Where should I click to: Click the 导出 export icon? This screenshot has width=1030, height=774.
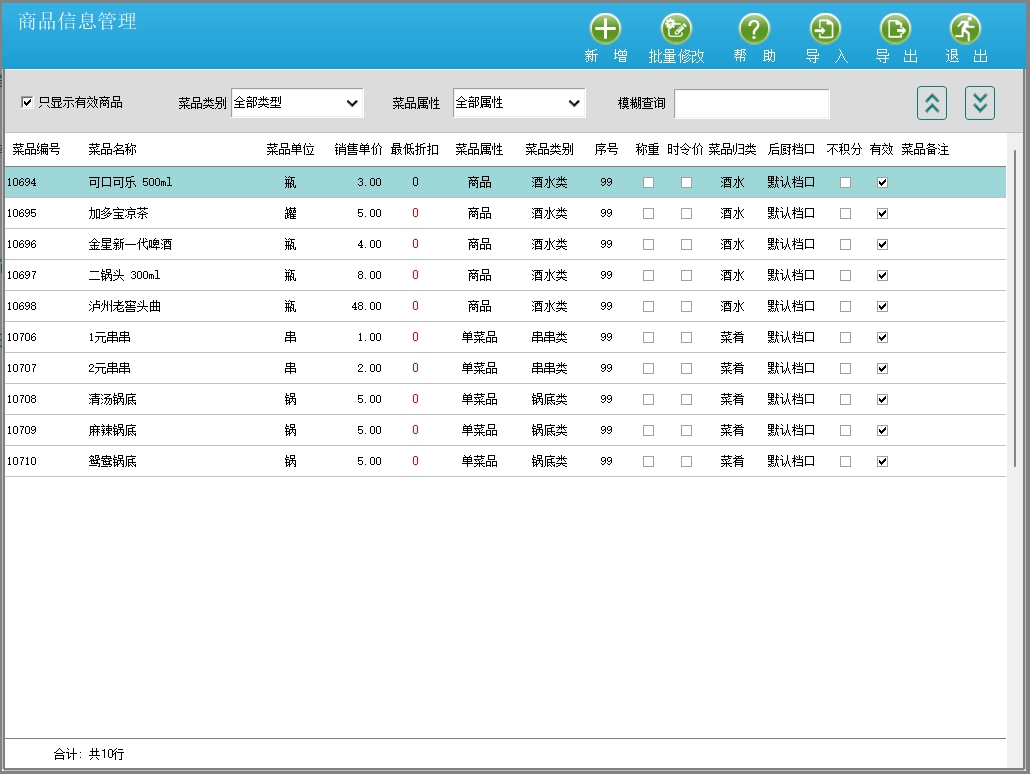point(895,29)
